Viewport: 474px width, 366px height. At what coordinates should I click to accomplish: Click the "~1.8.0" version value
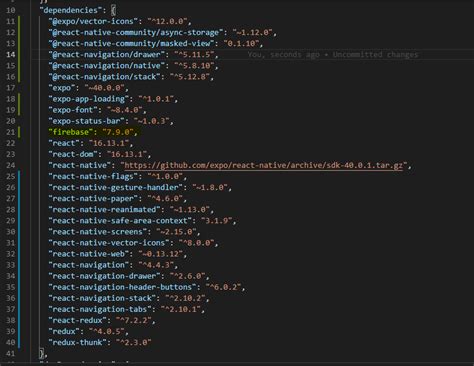210,187
